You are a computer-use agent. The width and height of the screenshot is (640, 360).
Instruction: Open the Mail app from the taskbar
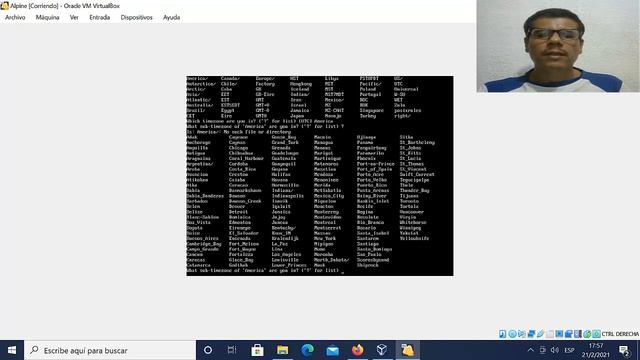point(332,350)
